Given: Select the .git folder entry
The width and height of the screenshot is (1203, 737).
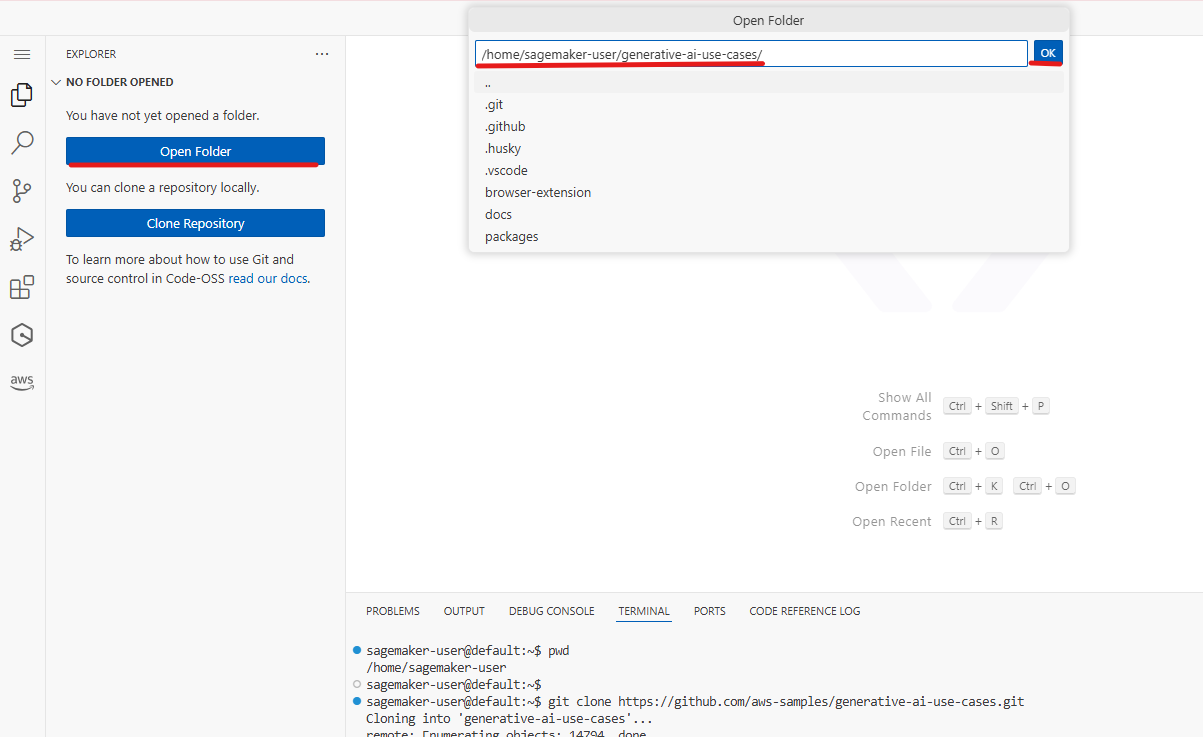Looking at the screenshot, I should pyautogui.click(x=769, y=104).
